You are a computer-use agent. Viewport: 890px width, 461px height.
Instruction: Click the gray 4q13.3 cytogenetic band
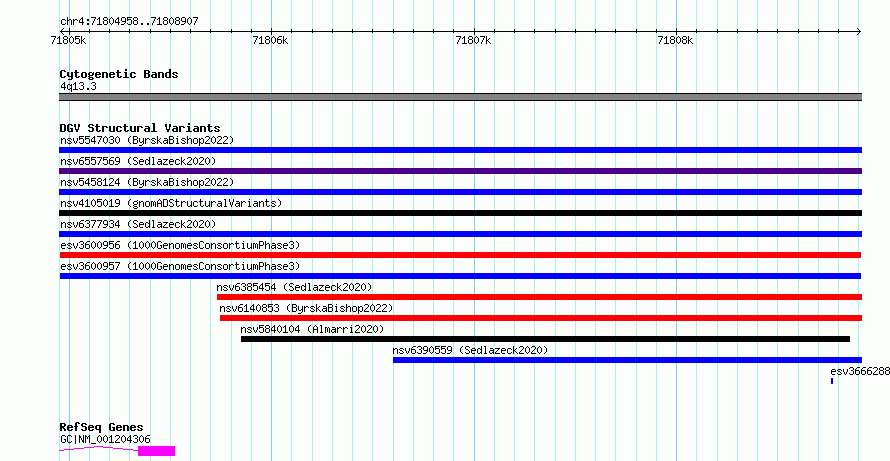(x=460, y=97)
